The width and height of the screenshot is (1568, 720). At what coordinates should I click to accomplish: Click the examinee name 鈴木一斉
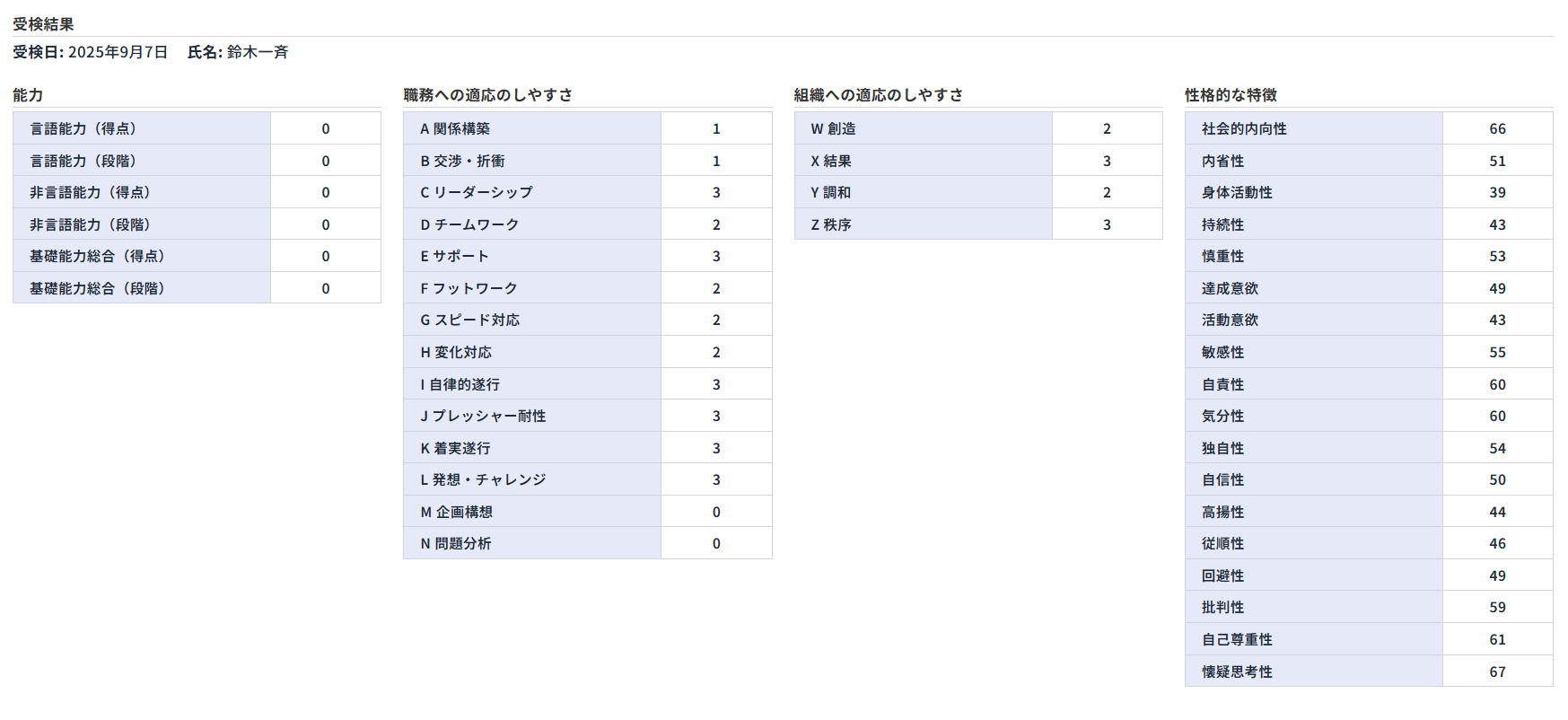coord(258,52)
